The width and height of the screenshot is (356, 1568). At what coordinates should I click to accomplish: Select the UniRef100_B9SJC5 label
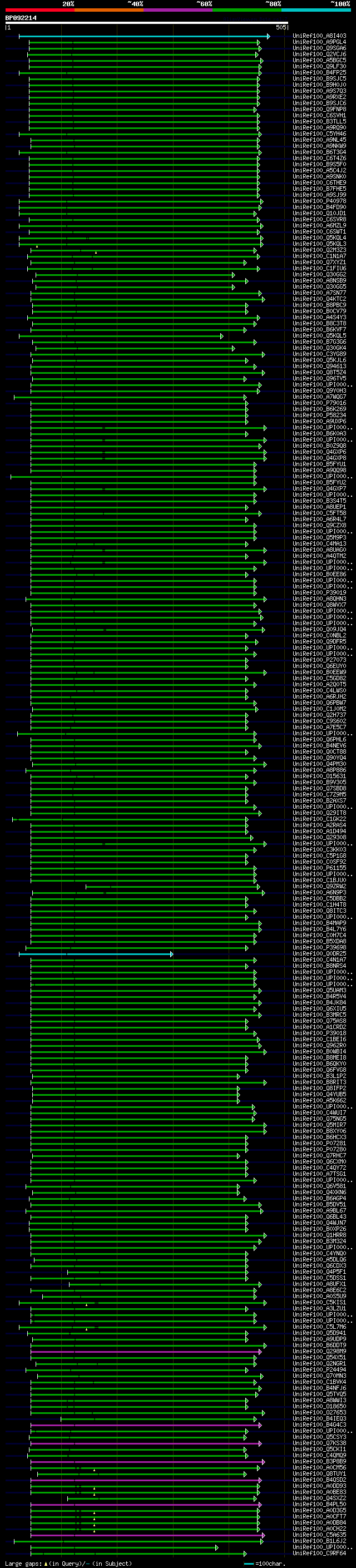(x=319, y=78)
